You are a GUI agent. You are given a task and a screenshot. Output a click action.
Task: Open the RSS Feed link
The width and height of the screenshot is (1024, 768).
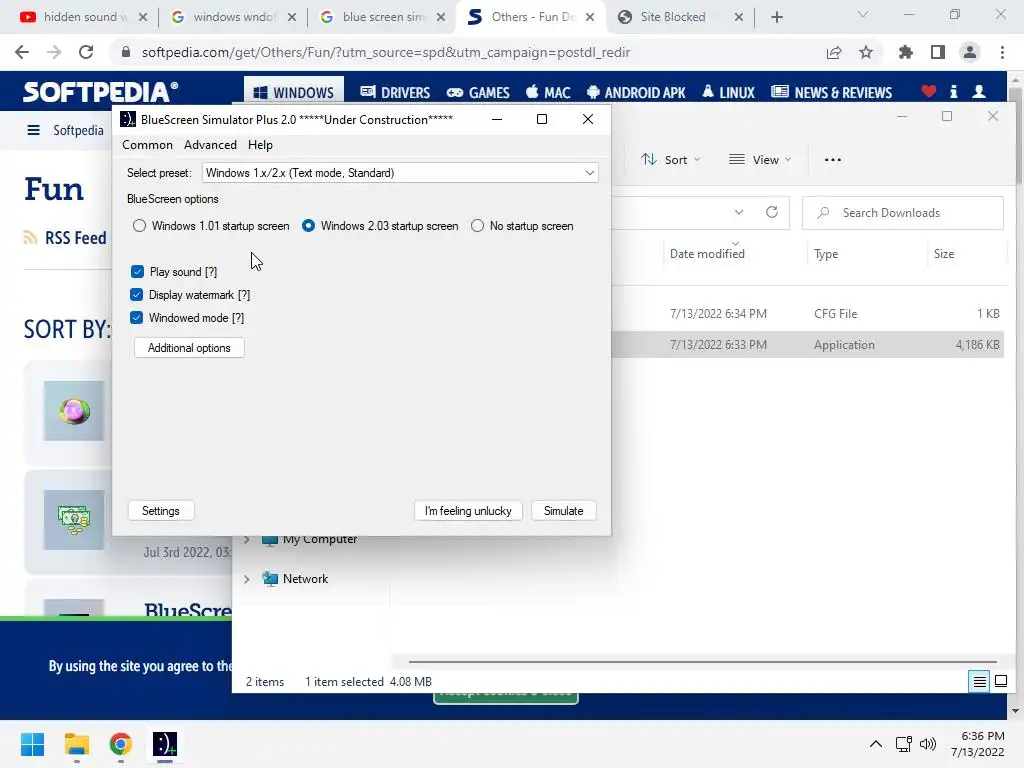tap(65, 238)
